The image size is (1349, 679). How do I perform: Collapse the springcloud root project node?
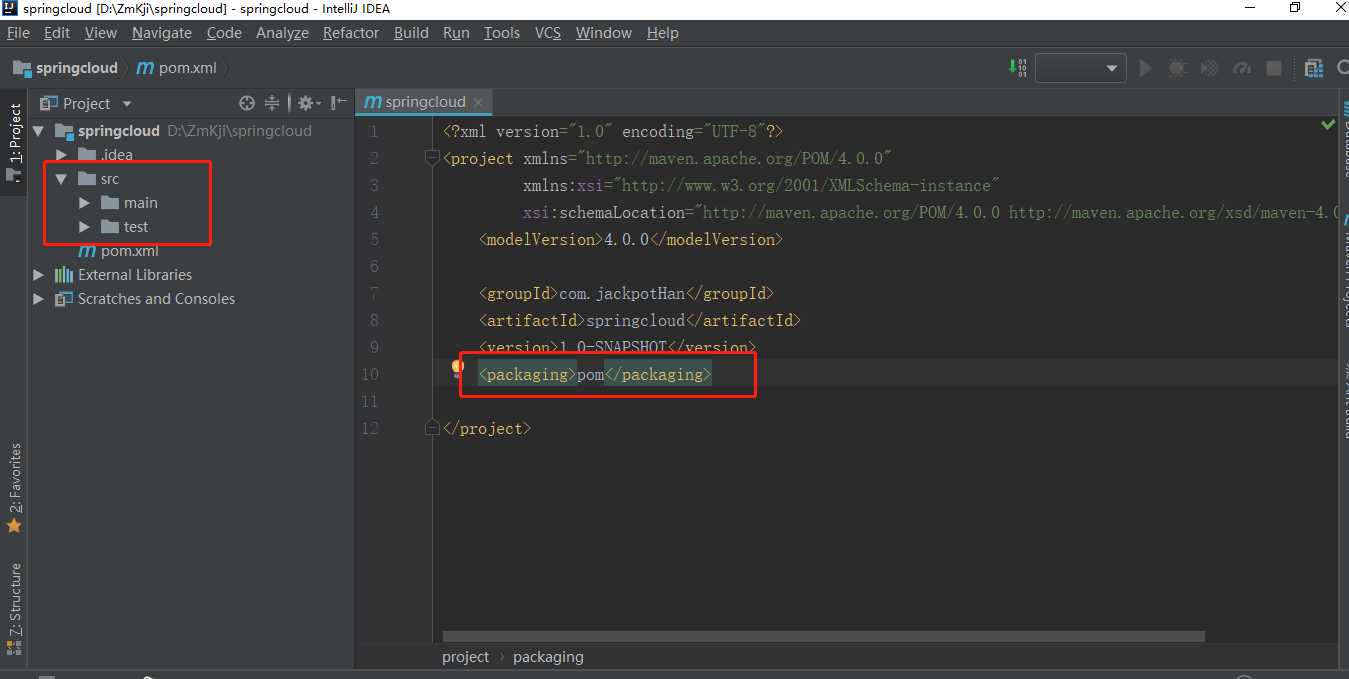(x=39, y=131)
